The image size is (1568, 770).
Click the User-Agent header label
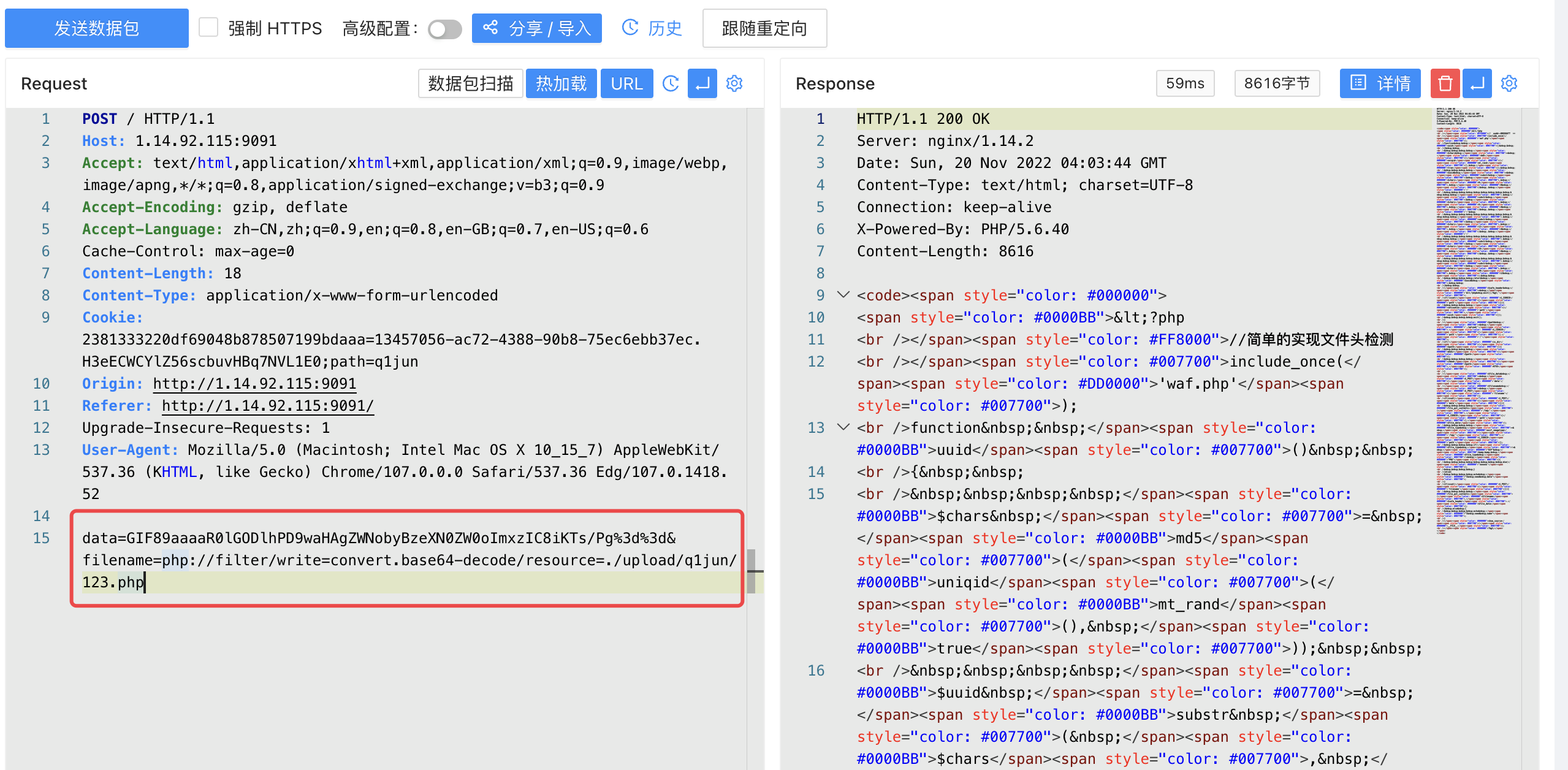[x=130, y=450]
